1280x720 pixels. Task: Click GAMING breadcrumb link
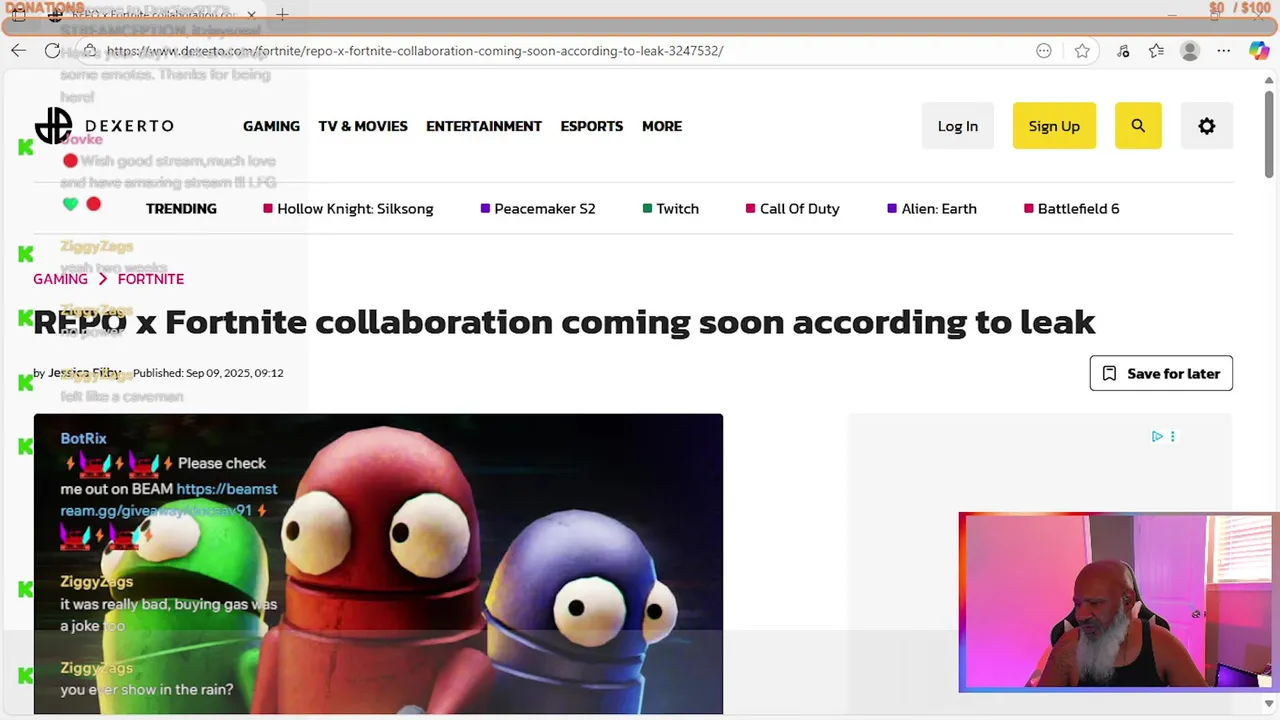coord(60,279)
